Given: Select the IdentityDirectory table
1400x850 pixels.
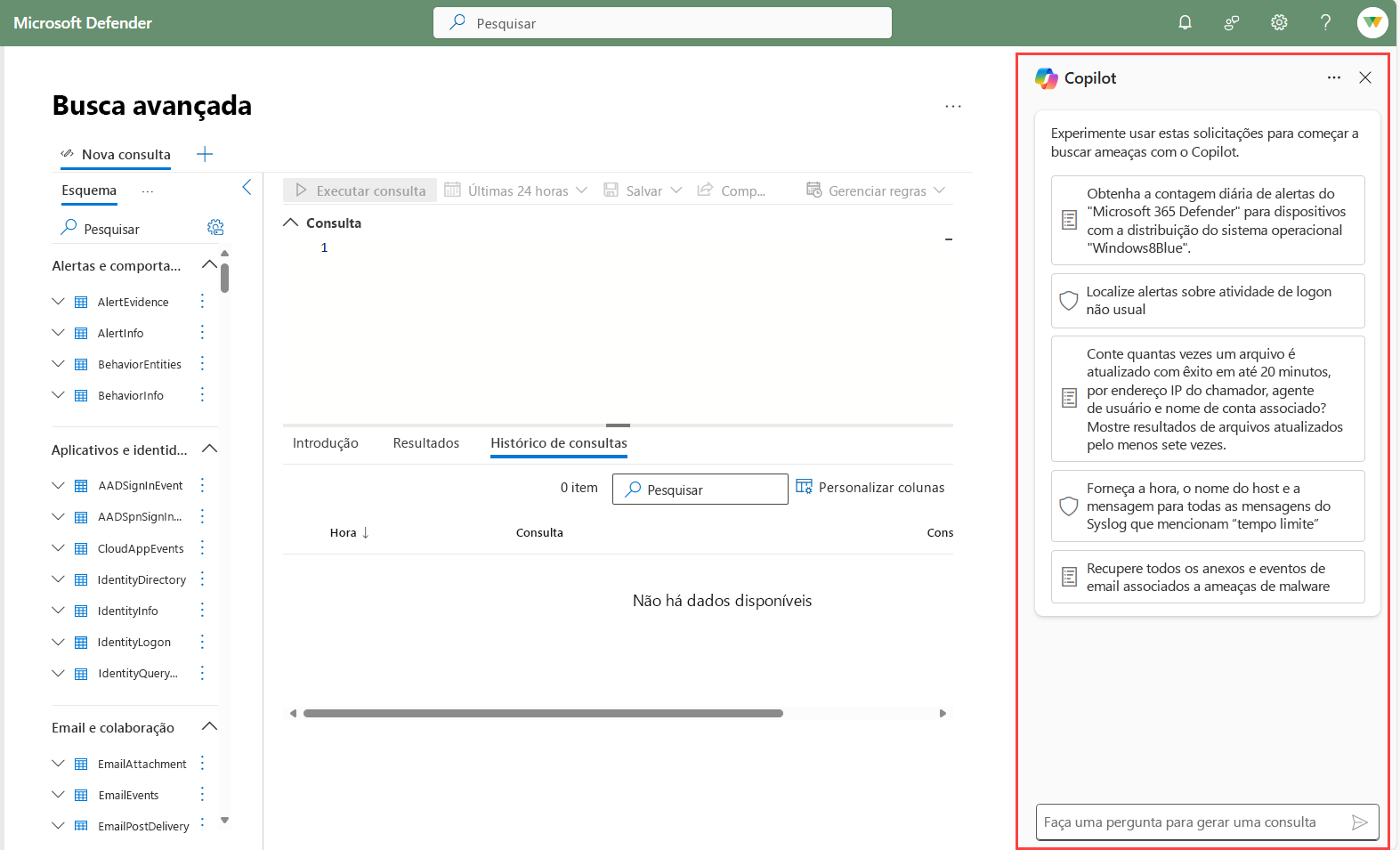Looking at the screenshot, I should (142, 579).
